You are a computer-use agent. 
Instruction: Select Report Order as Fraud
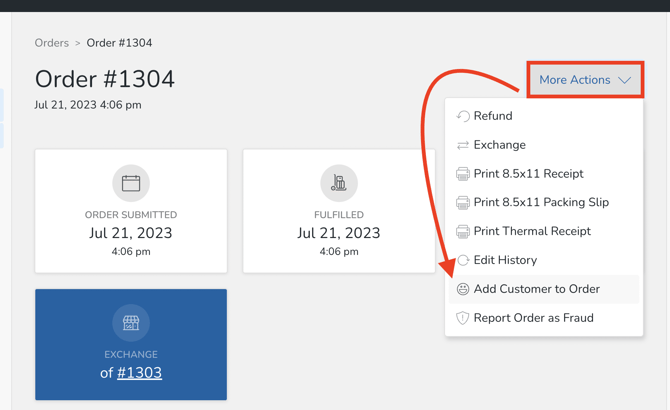click(x=534, y=318)
